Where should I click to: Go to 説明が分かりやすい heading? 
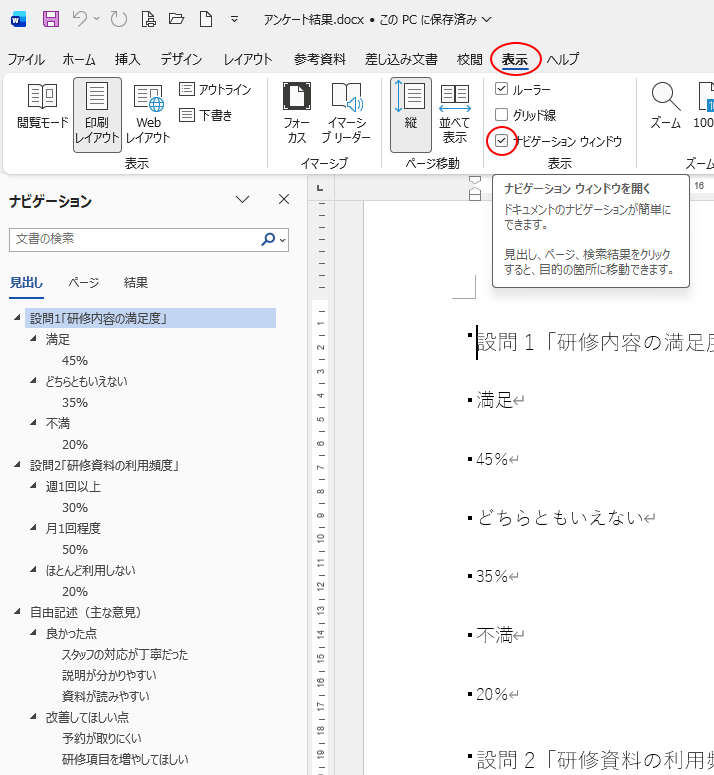pyautogui.click(x=109, y=676)
